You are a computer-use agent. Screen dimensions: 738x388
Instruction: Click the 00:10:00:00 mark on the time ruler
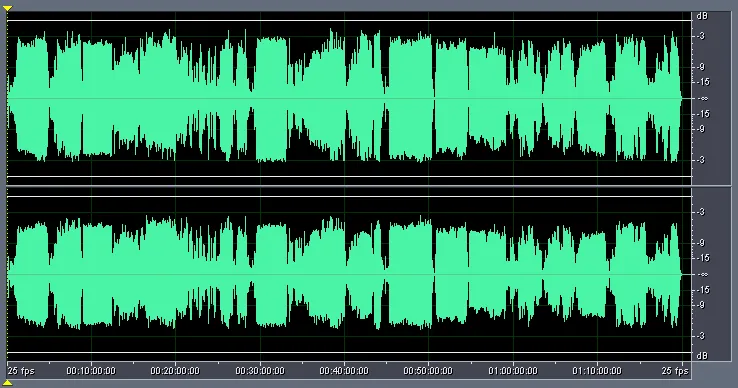tap(91, 371)
